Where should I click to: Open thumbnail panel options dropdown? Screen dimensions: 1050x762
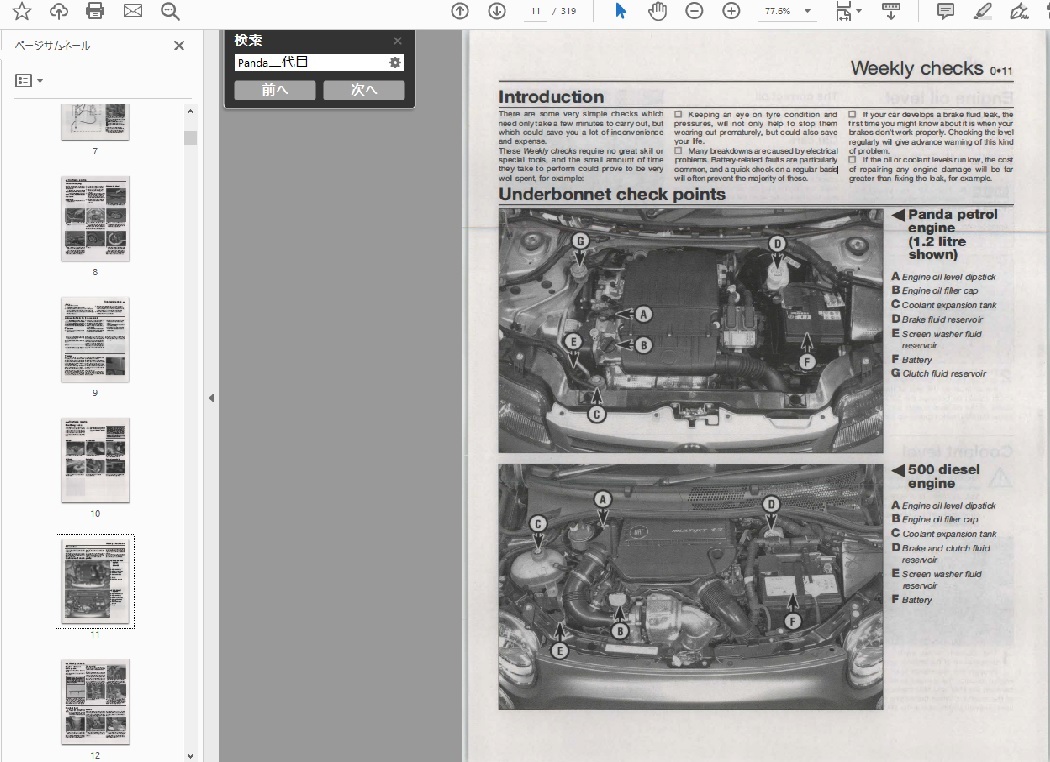[29, 80]
